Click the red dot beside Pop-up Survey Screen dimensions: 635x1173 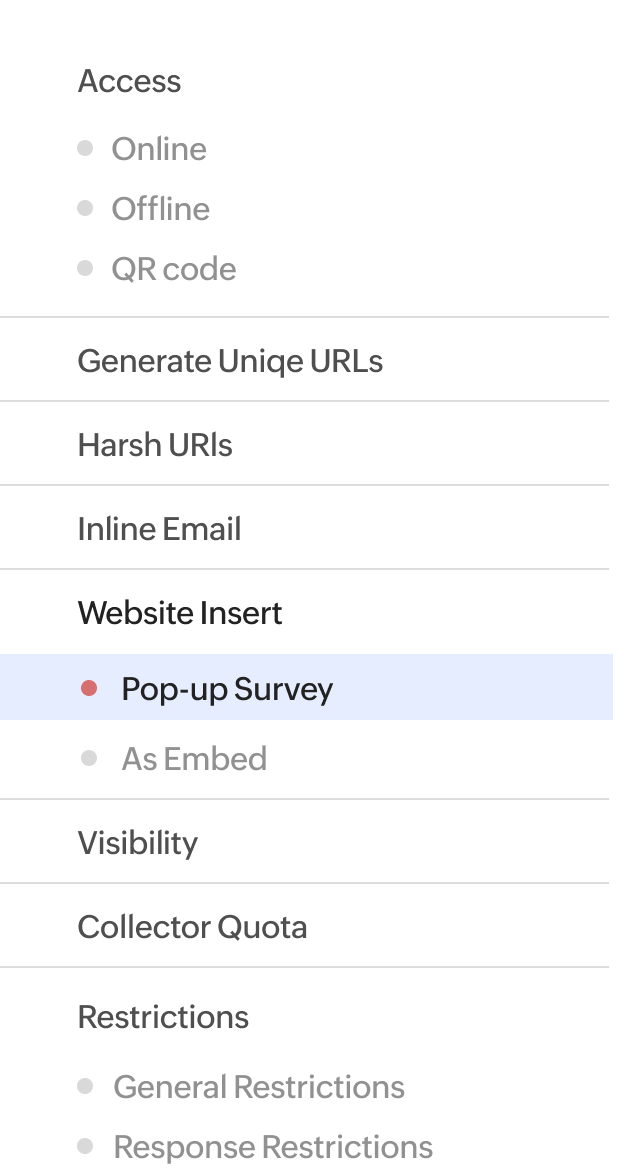click(89, 688)
